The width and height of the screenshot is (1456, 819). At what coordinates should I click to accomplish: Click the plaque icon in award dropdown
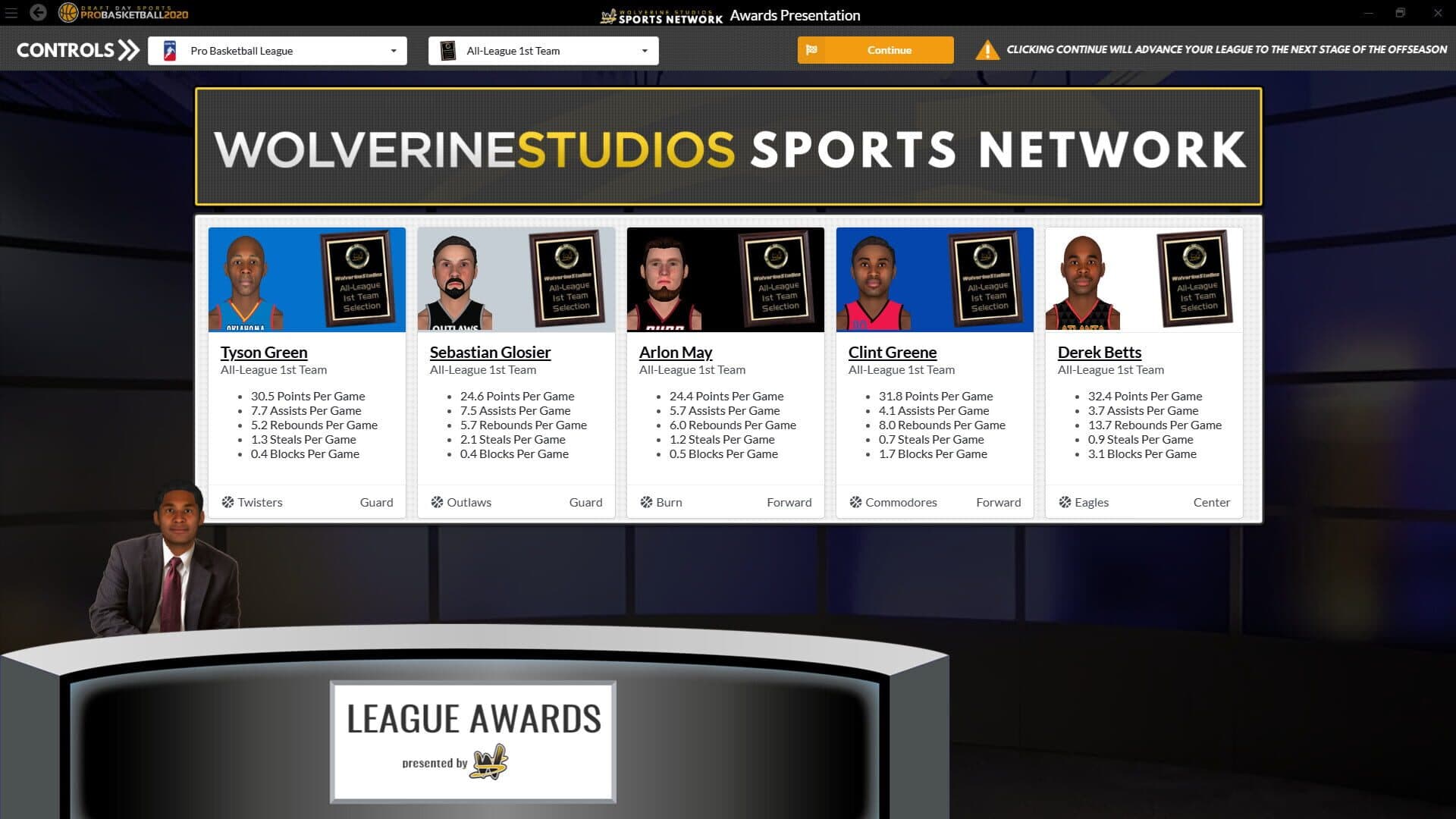(448, 51)
